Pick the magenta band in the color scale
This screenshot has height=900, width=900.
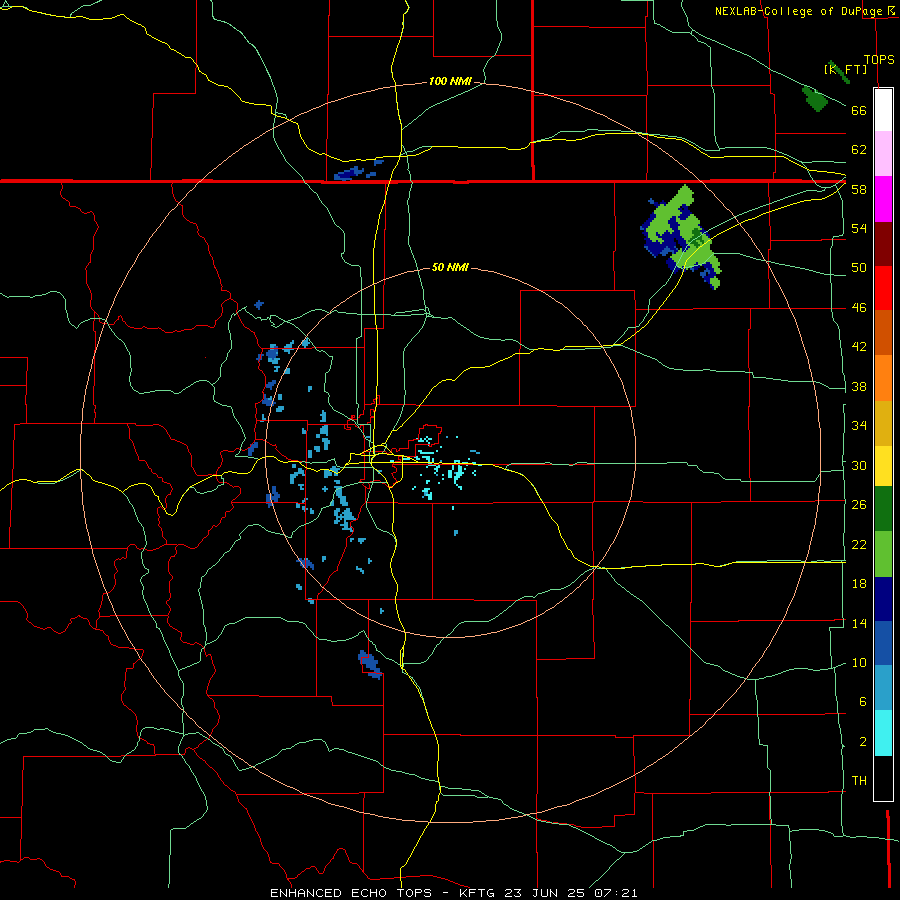click(883, 199)
